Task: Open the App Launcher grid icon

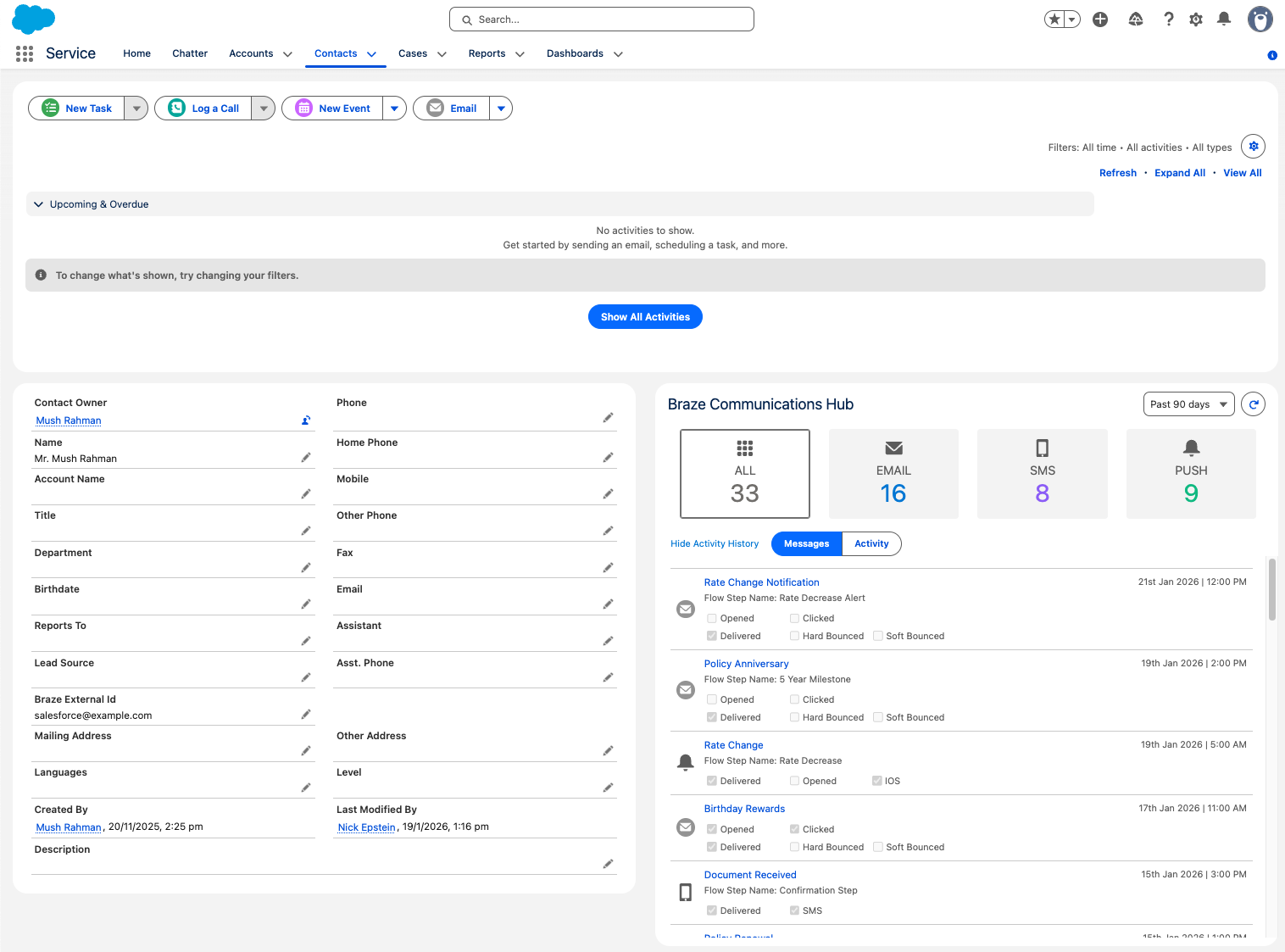Action: click(x=25, y=53)
